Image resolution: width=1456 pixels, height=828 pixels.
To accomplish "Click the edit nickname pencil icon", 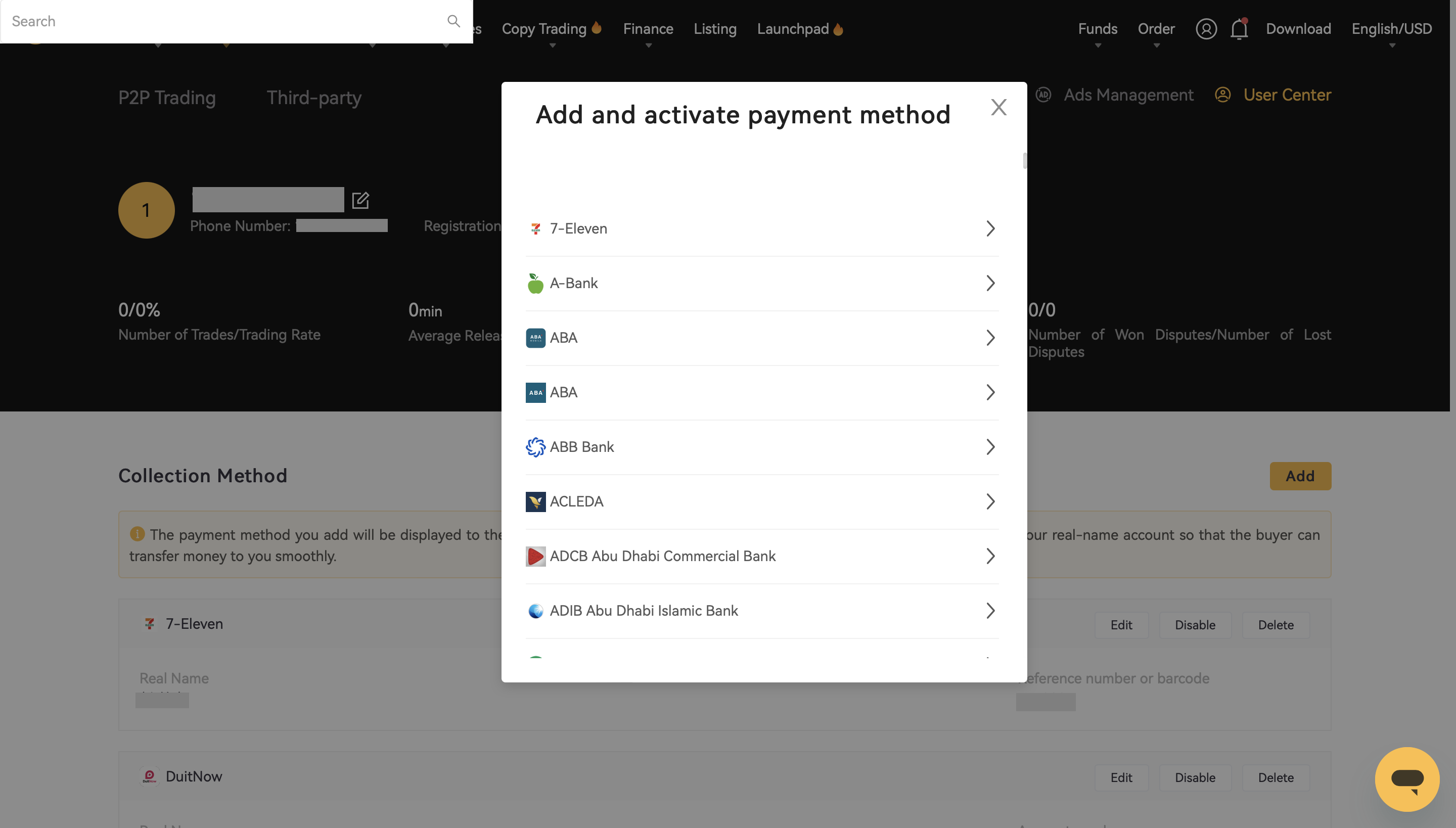I will coord(360,200).
